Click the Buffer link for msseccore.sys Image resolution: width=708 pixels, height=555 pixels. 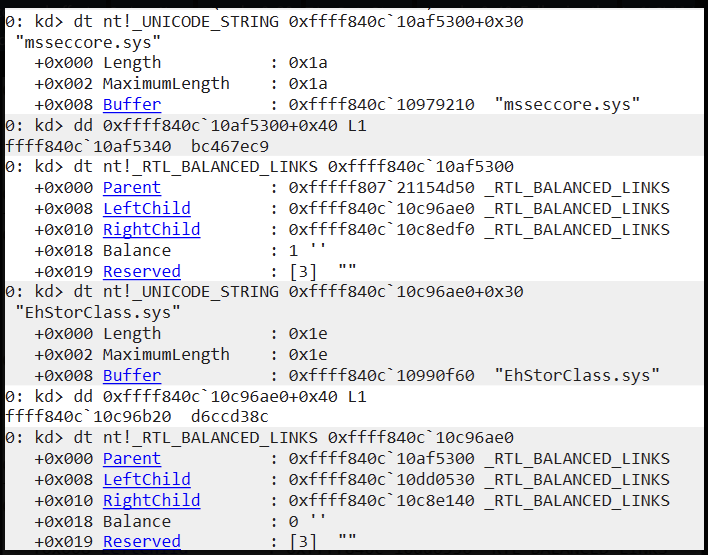tap(131, 105)
